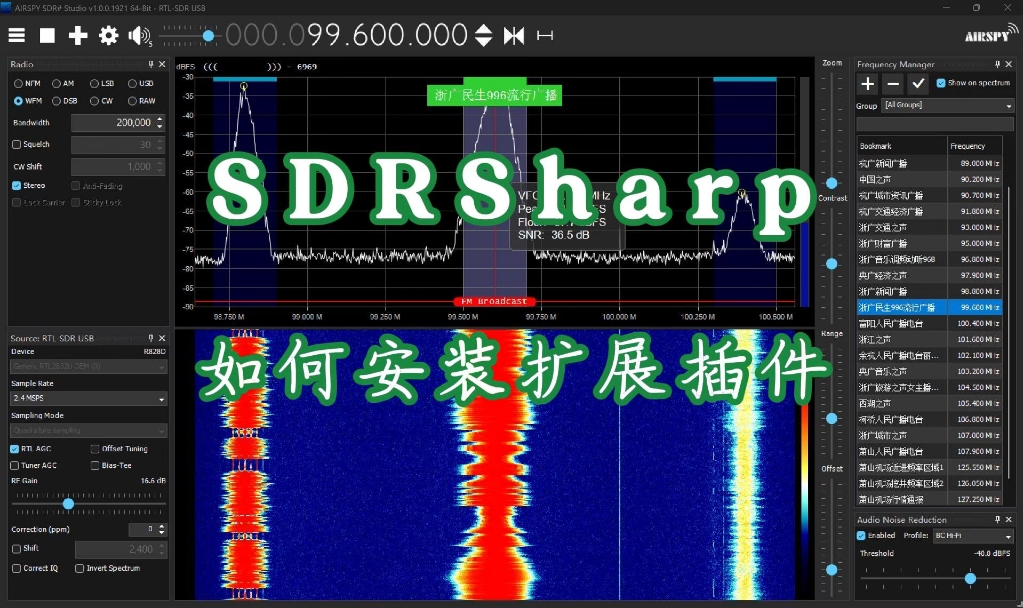This screenshot has height=608, width=1023.
Task: Select the 101.600 MHz bookmark row
Action: (930, 339)
